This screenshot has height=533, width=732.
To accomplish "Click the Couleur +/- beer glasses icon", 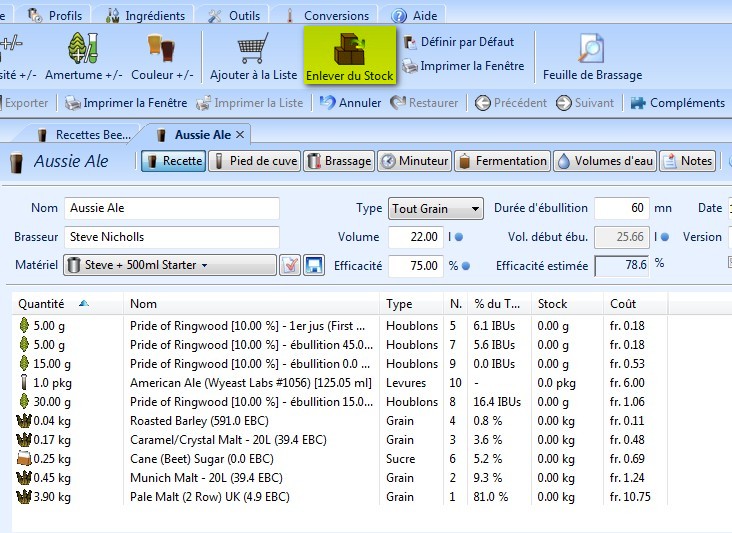I will (x=161, y=48).
